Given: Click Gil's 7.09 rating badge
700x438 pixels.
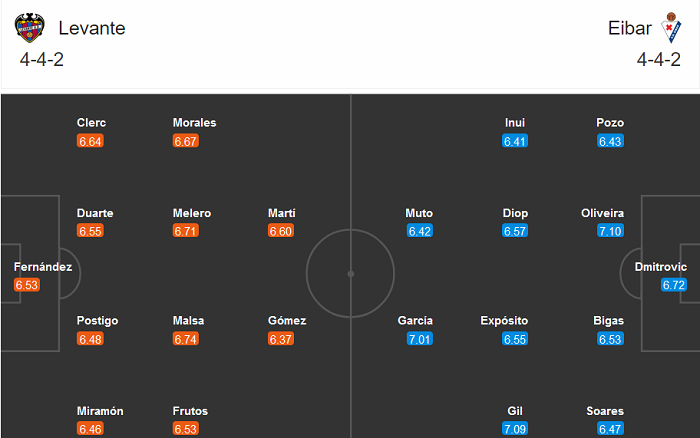Looking at the screenshot, I should pos(515,429).
